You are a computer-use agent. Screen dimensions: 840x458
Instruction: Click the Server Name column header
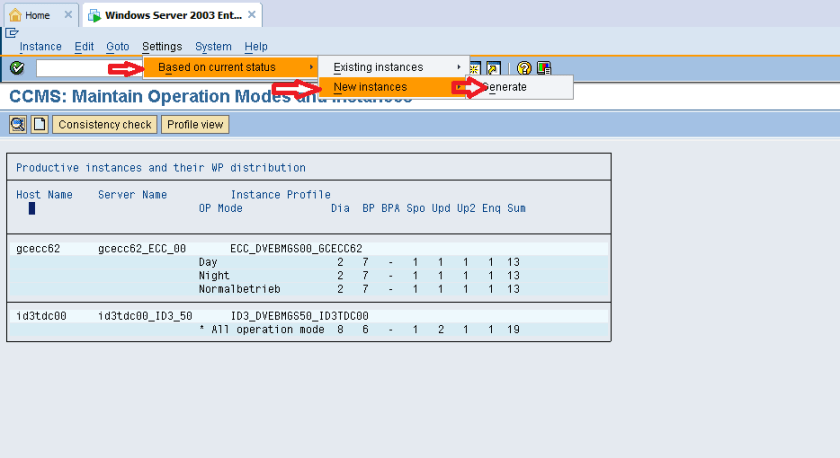[x=132, y=194]
